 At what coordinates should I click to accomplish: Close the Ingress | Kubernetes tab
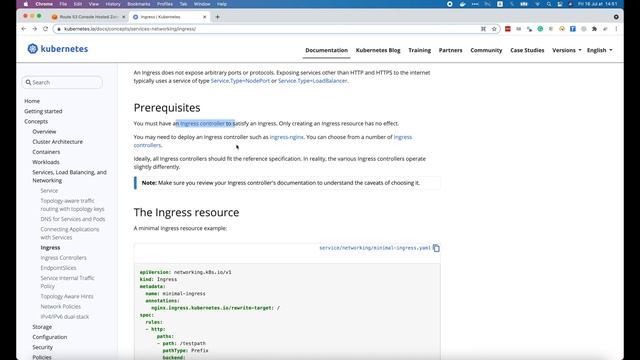coord(204,17)
